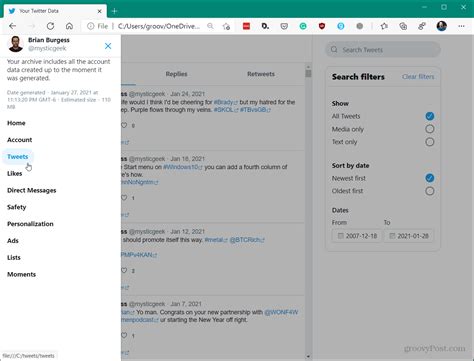Click the Brian Burgess profile photo
The width and height of the screenshot is (474, 361).
(16, 44)
